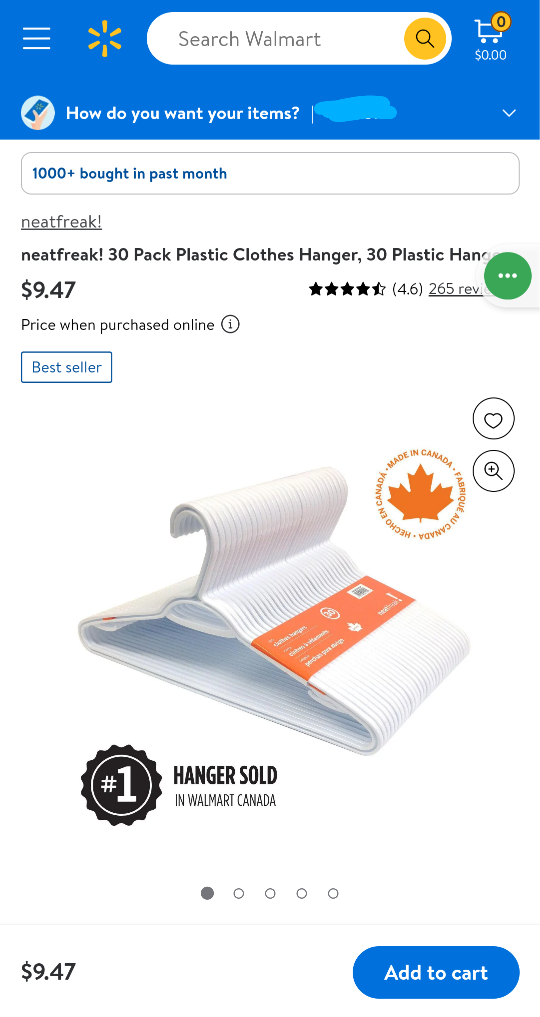Open the shopping cart showing $0.00
This screenshot has width=540, height=1017.
coord(491,38)
